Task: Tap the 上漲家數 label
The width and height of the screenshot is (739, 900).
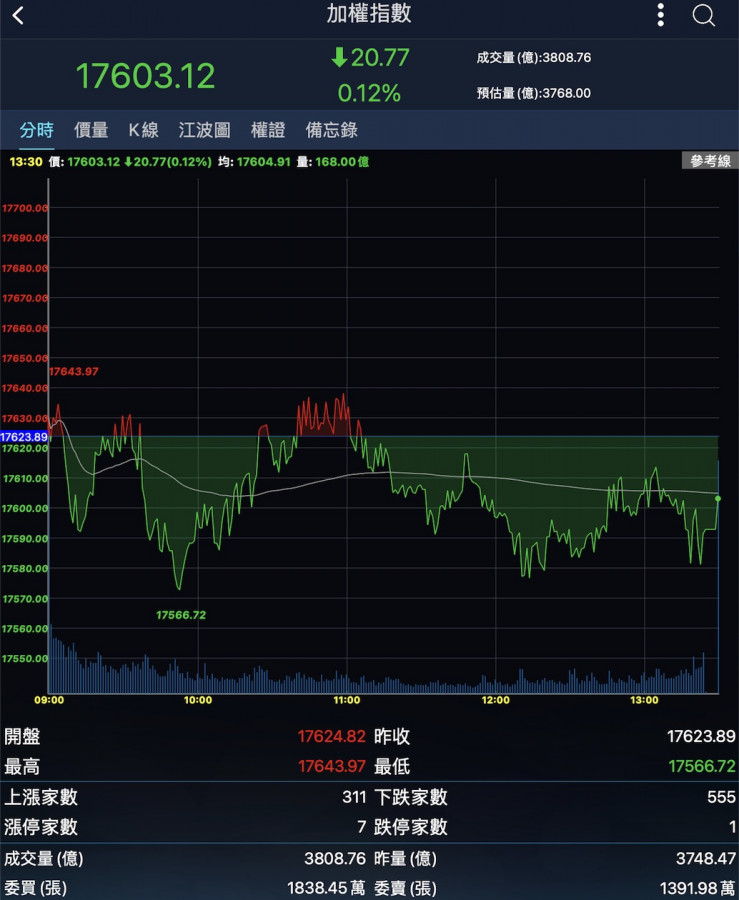Action: click(x=41, y=797)
